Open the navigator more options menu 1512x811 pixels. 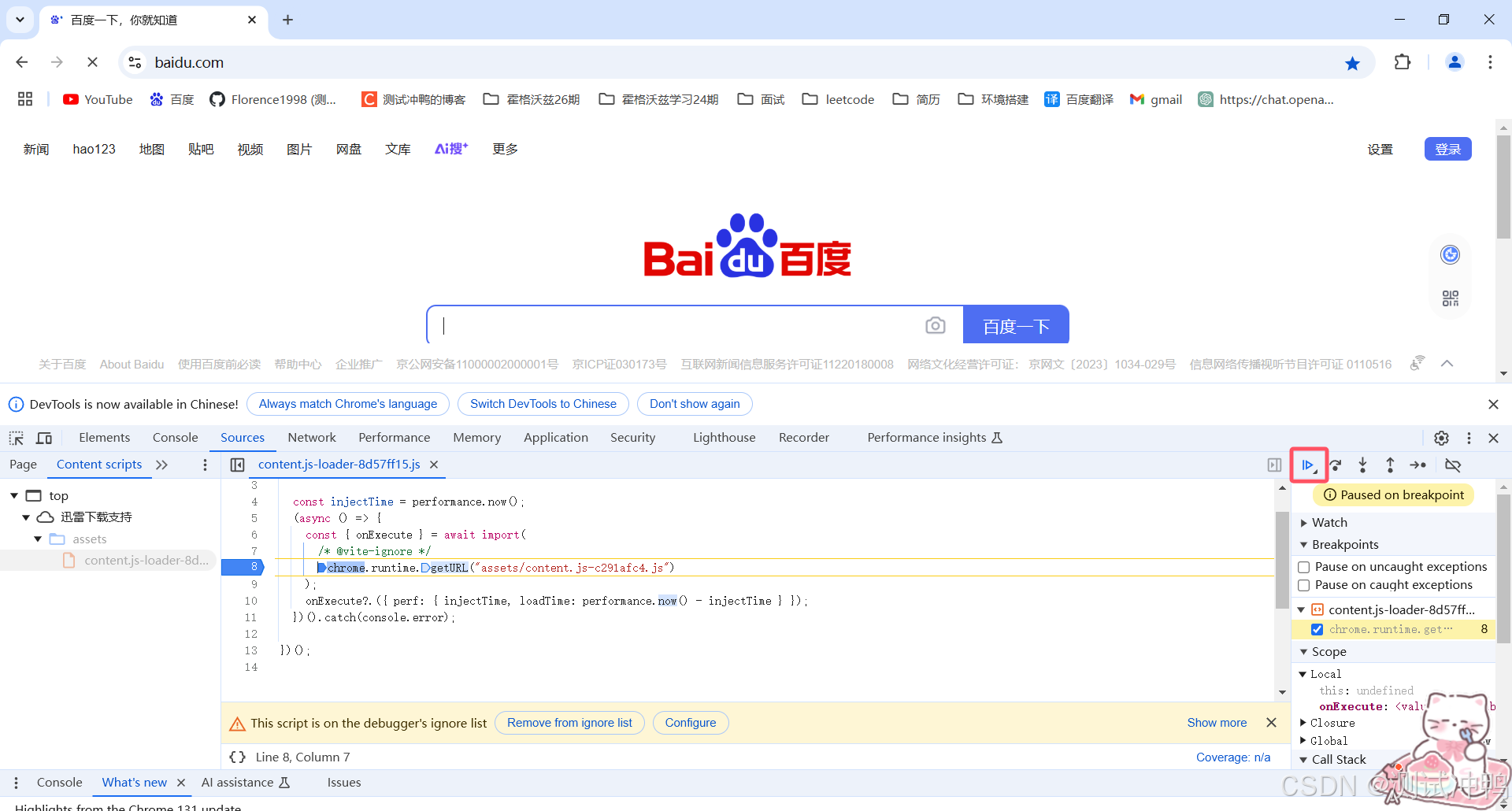tap(205, 465)
